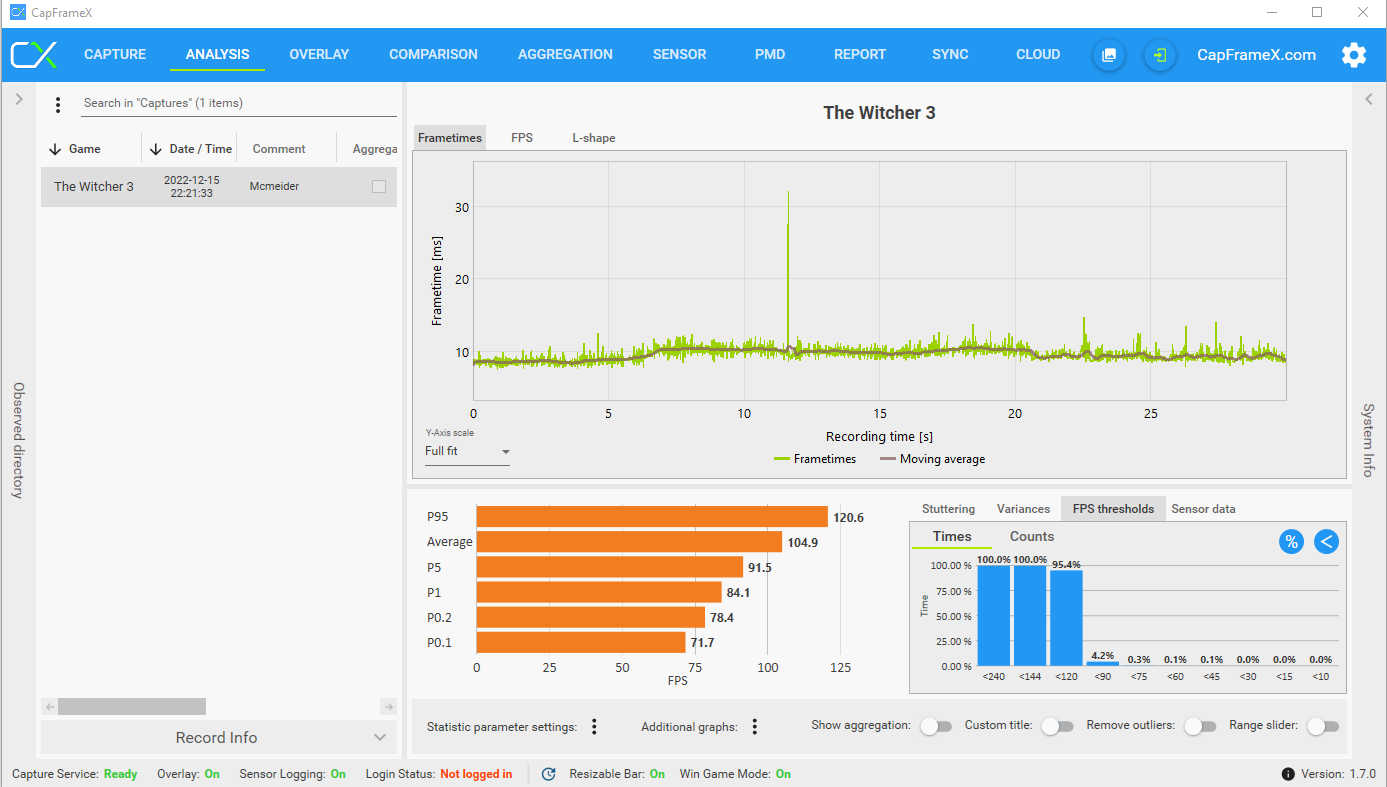Open the settings gear icon
The height and width of the screenshot is (787, 1387).
pyautogui.click(x=1354, y=55)
